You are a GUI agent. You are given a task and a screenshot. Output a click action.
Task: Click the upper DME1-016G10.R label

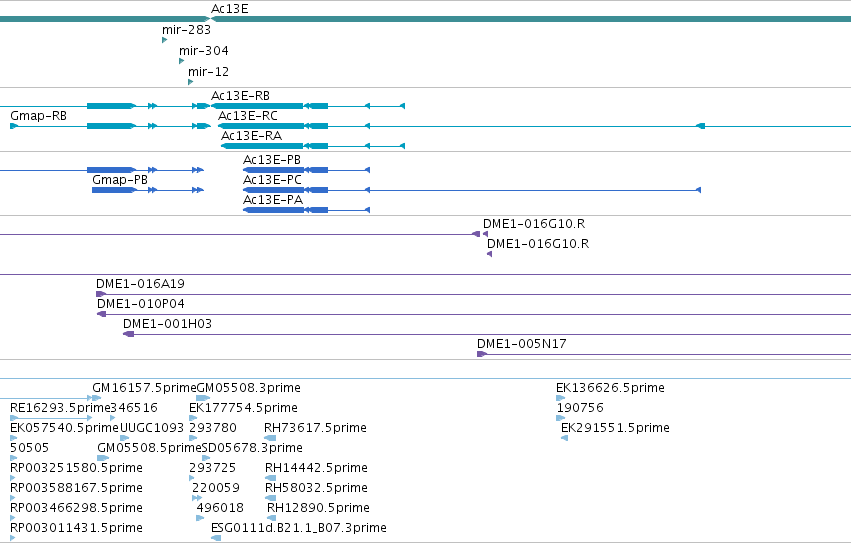(x=534, y=224)
